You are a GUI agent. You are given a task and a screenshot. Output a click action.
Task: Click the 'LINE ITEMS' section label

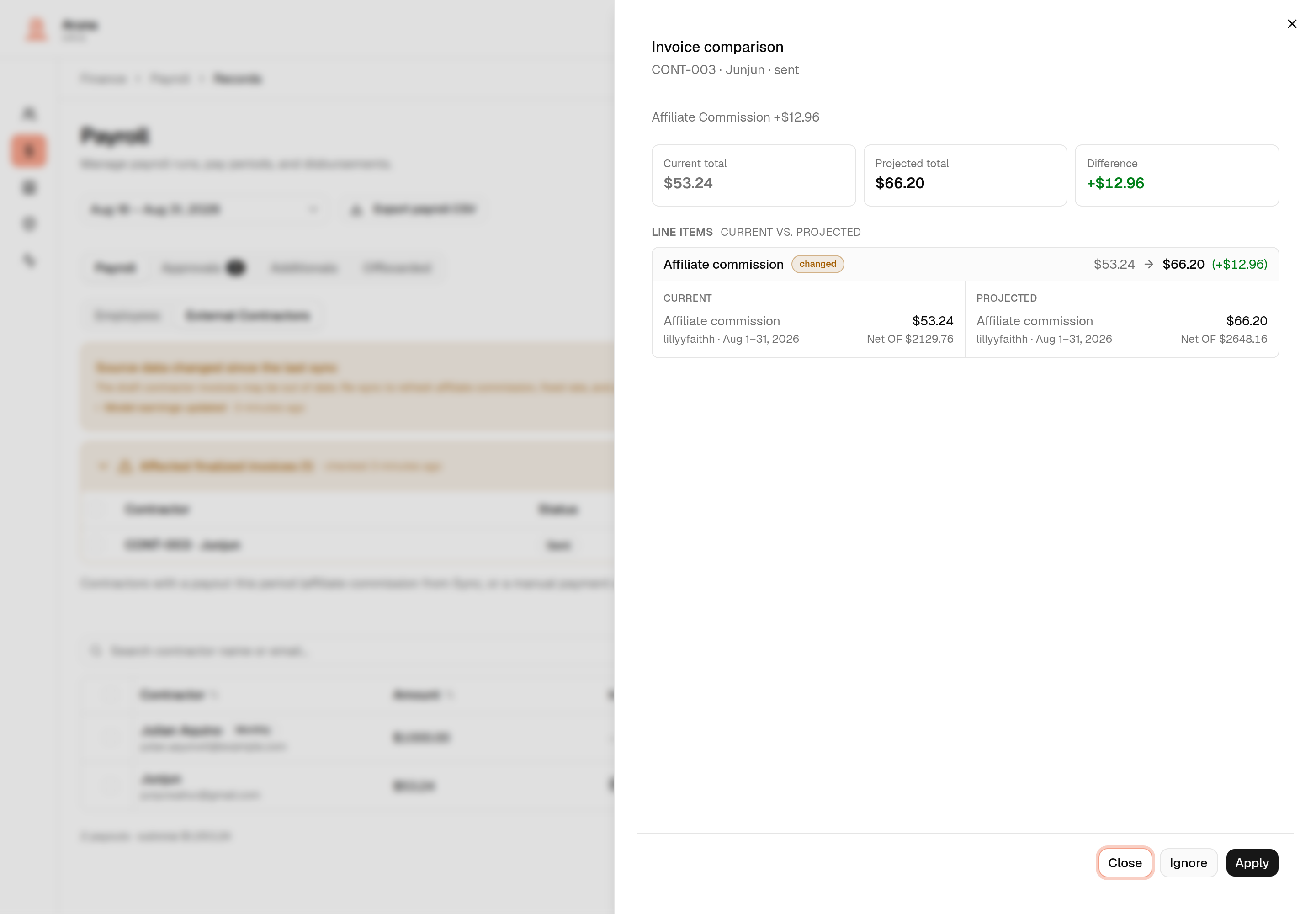[682, 232]
